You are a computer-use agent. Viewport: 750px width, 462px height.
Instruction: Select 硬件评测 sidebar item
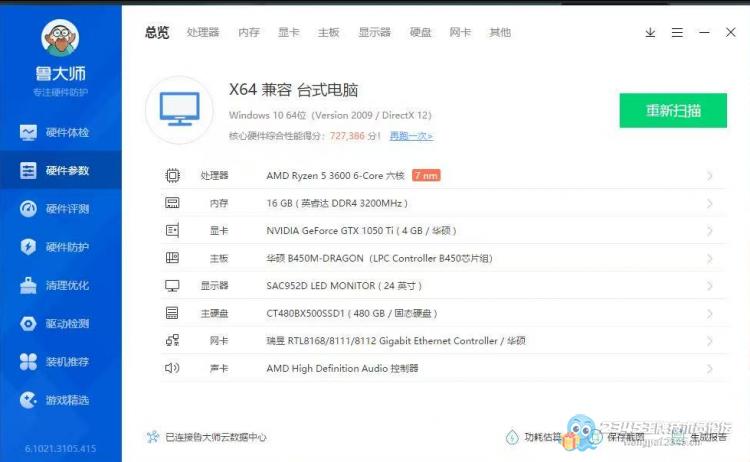coord(60,209)
